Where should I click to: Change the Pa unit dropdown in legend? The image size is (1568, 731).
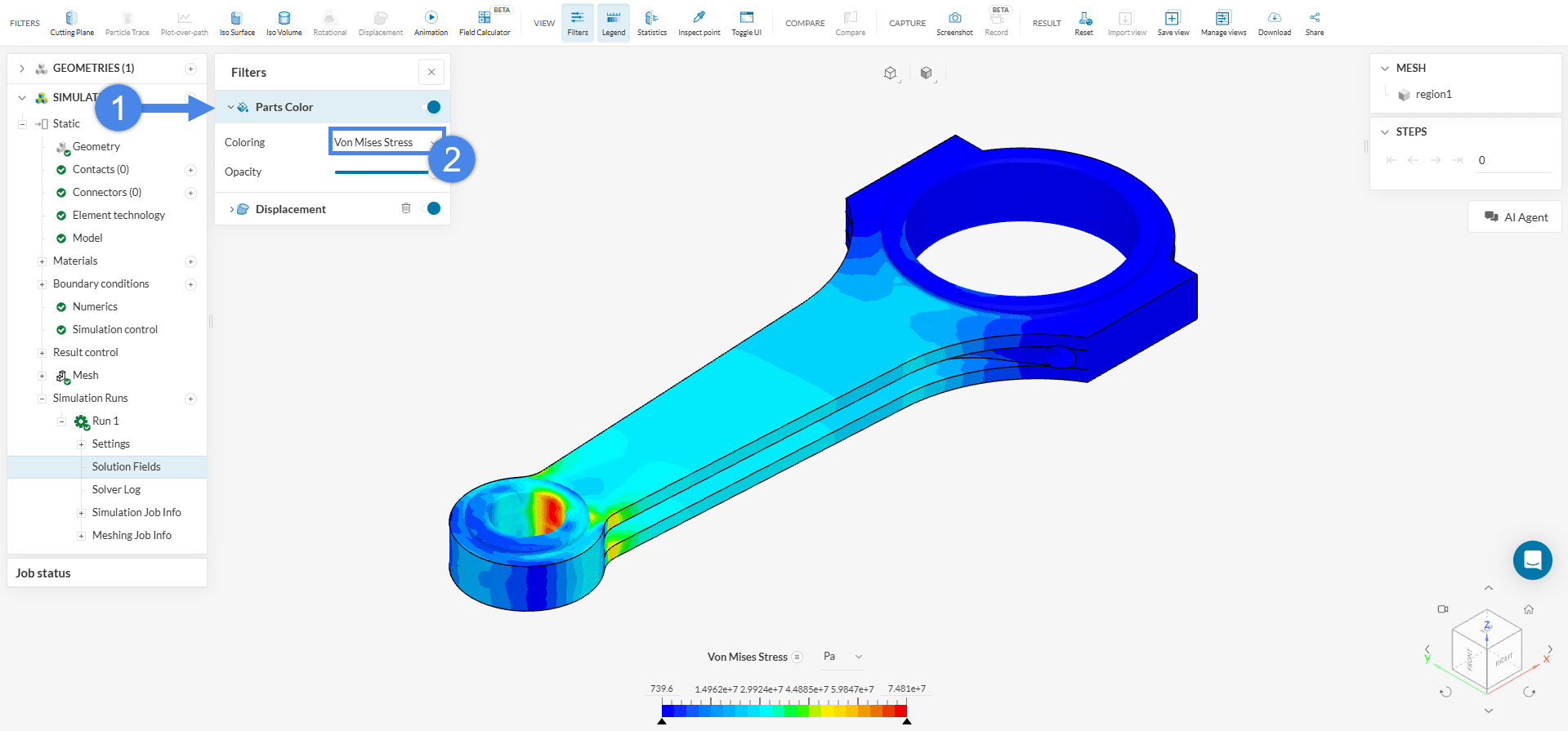(842, 657)
